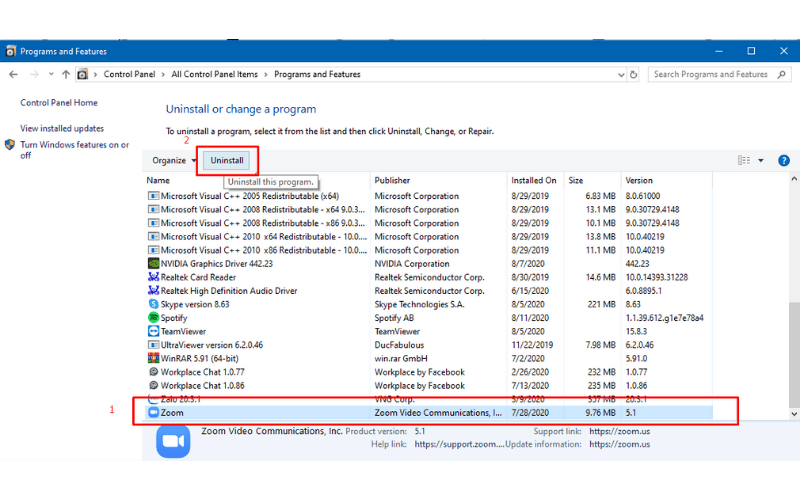The width and height of the screenshot is (800, 500).
Task: Click the NVIDIA Graphics Driver icon
Action: 153,264
